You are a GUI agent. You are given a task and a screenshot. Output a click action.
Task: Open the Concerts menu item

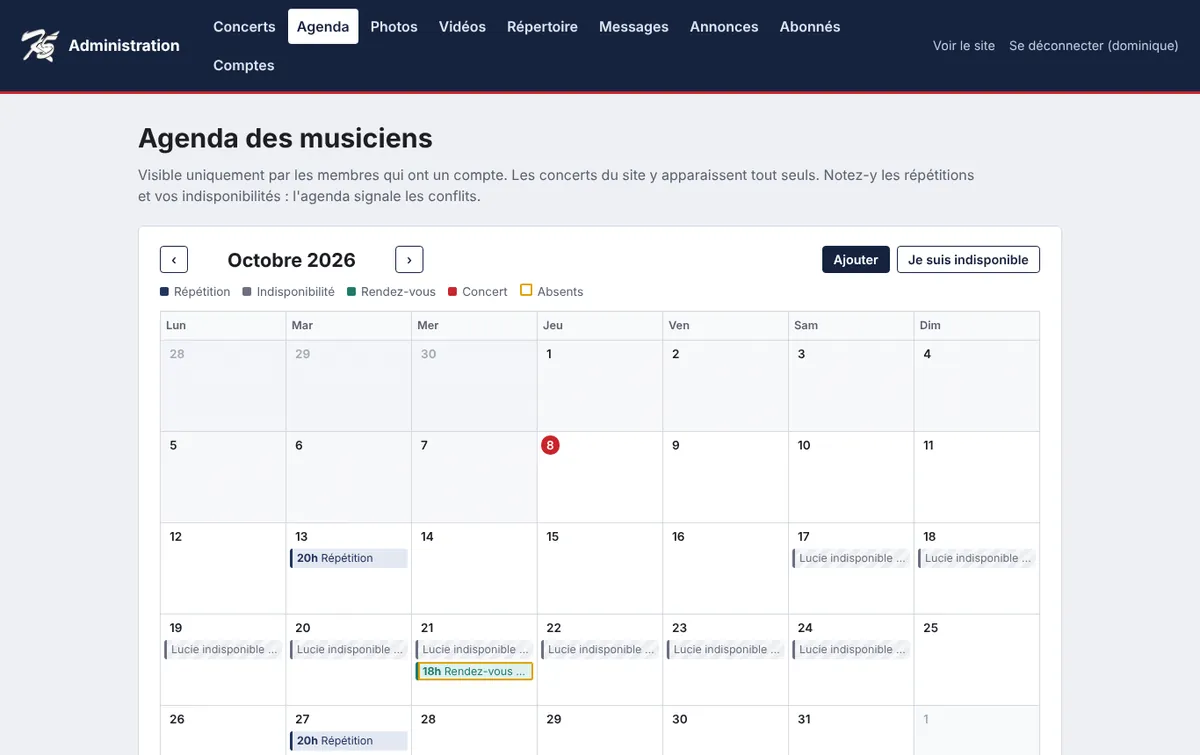click(244, 27)
